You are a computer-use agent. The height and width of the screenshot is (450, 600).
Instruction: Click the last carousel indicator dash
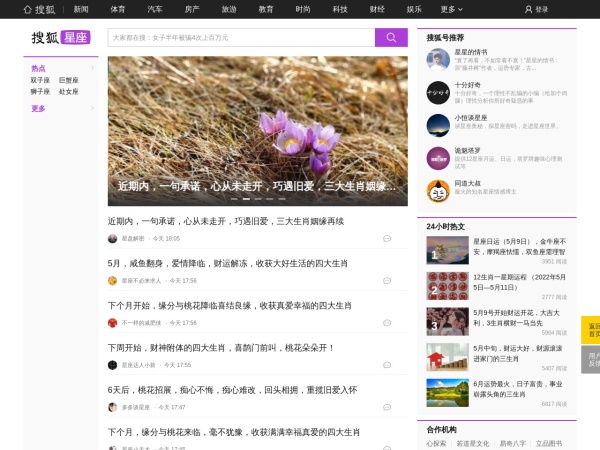[x=282, y=199]
